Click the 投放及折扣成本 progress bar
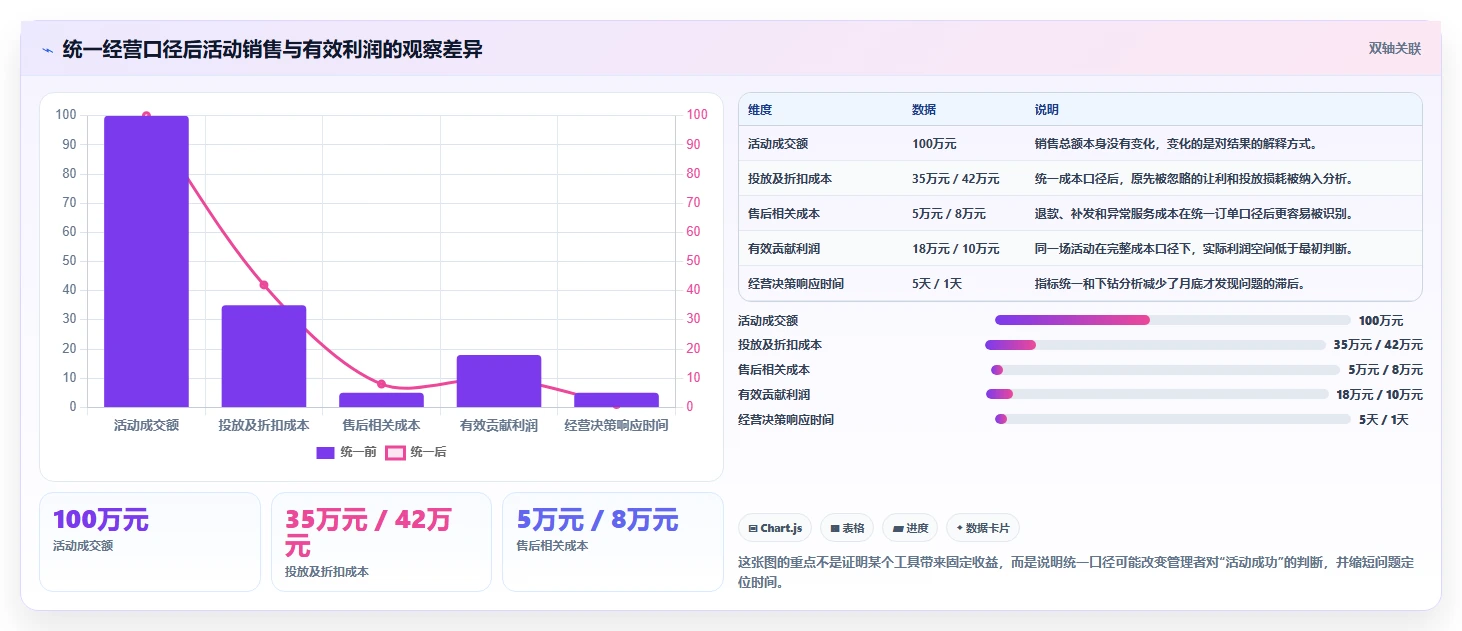Image resolution: width=1462 pixels, height=631 pixels. click(x=1155, y=345)
